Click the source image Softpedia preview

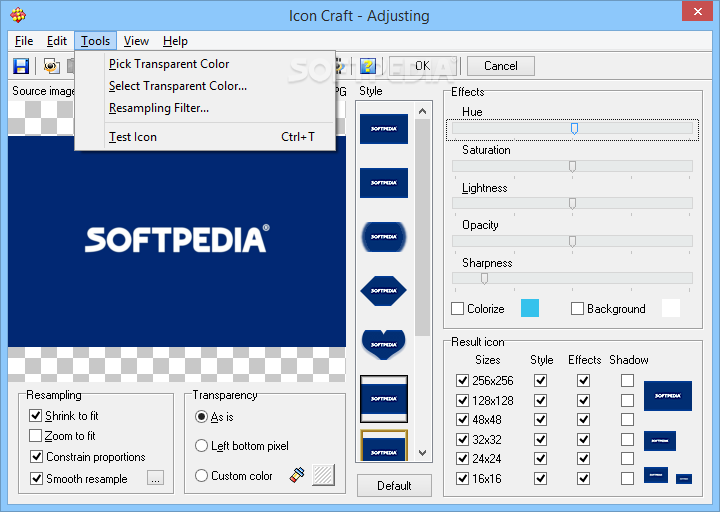[x=177, y=241]
